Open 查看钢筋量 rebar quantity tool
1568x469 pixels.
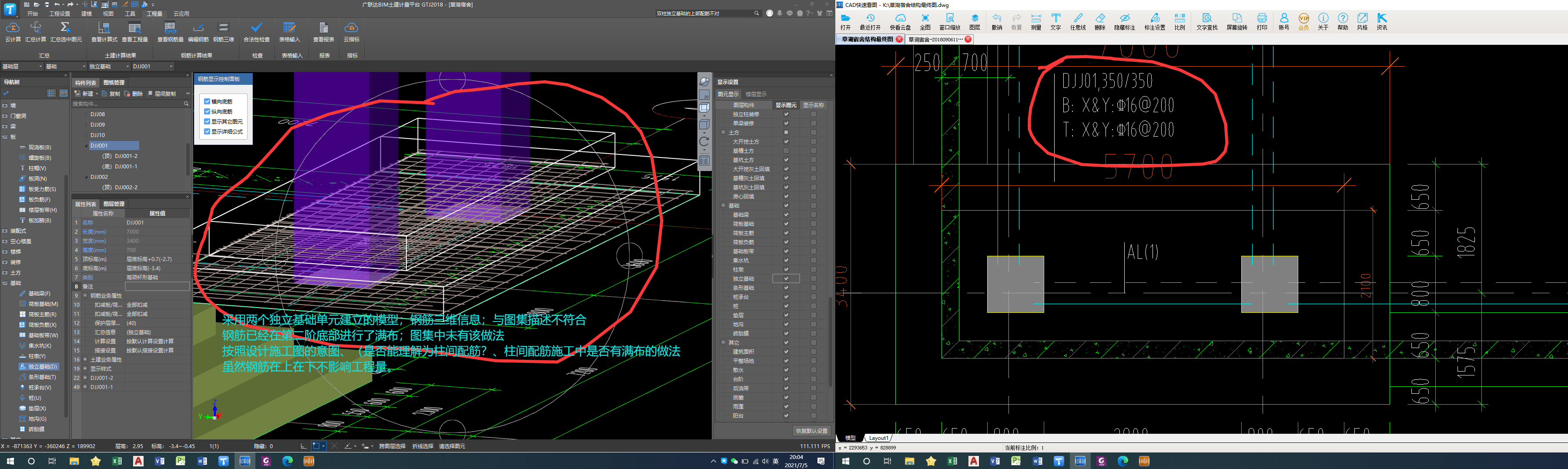(x=170, y=32)
